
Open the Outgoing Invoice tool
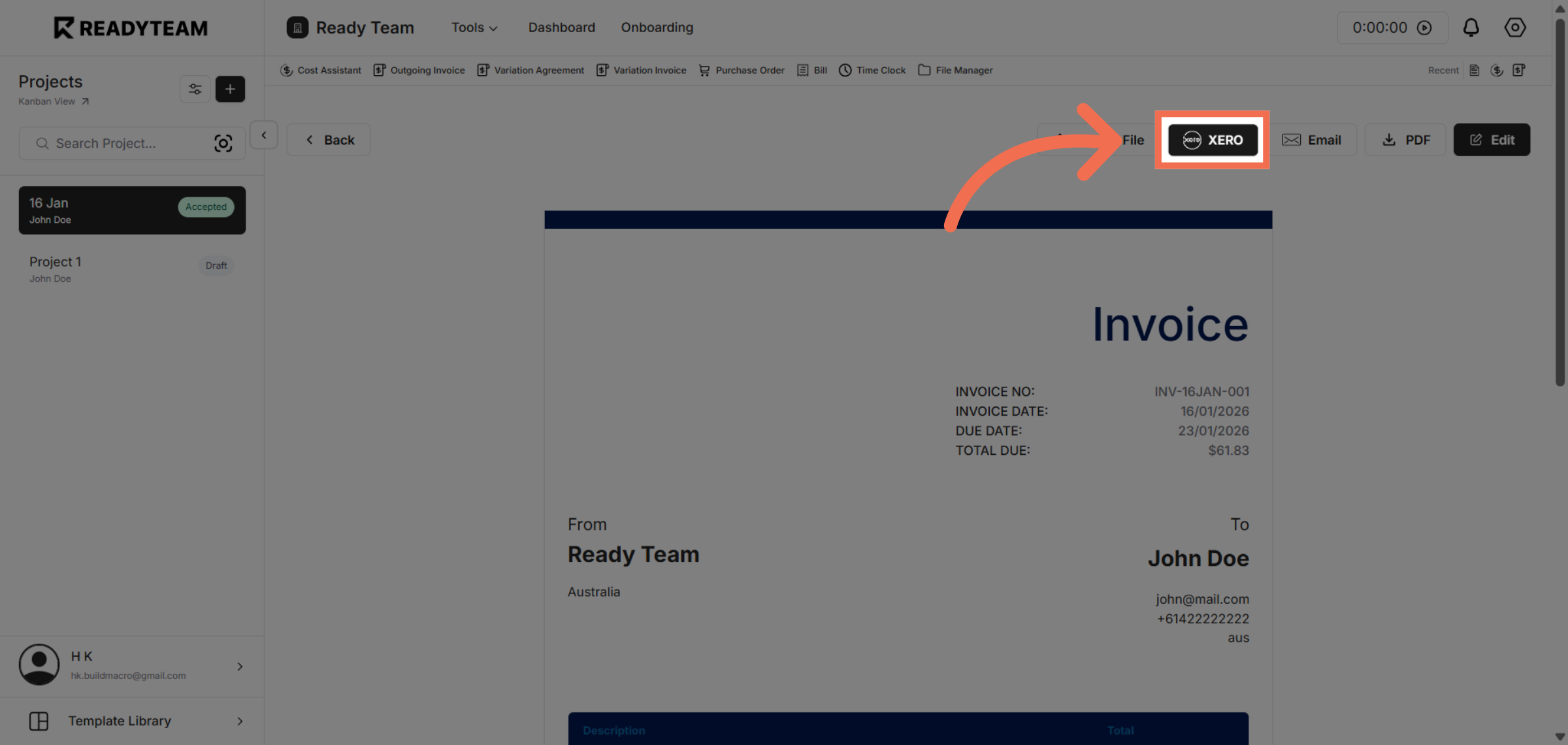coord(419,70)
